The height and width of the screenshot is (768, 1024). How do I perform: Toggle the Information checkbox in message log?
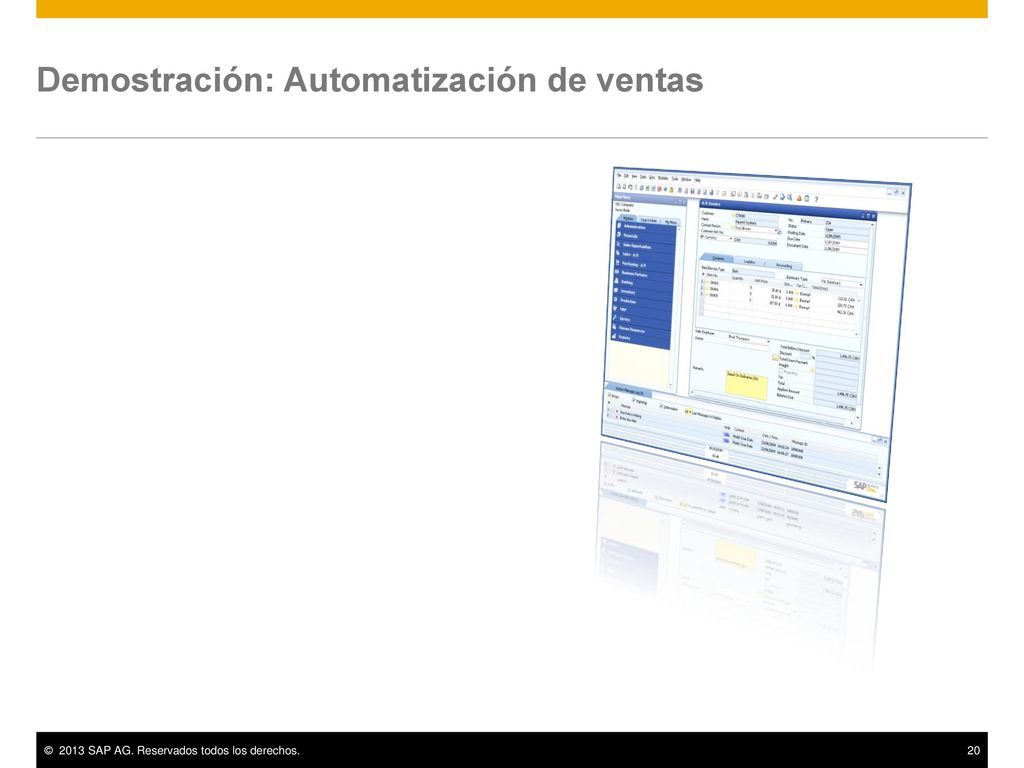[x=662, y=406]
